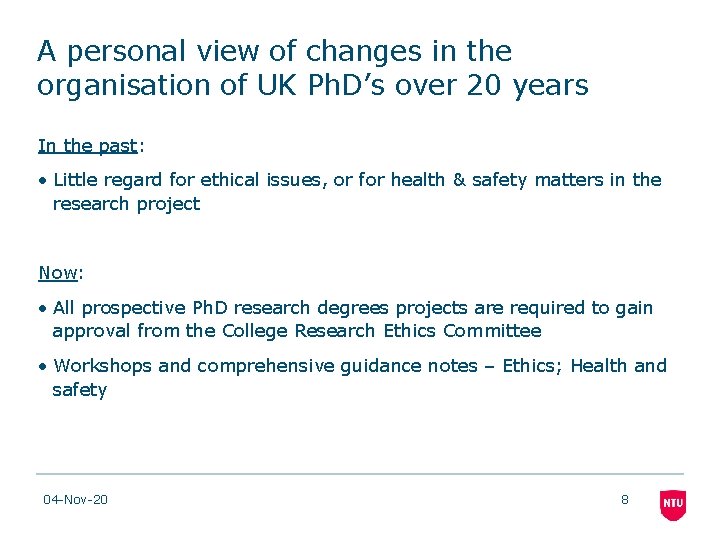Screen dimensions: 720x540
Task: Click the words 'College Research Ethics Committee'
Action: pyautogui.click(x=382, y=331)
